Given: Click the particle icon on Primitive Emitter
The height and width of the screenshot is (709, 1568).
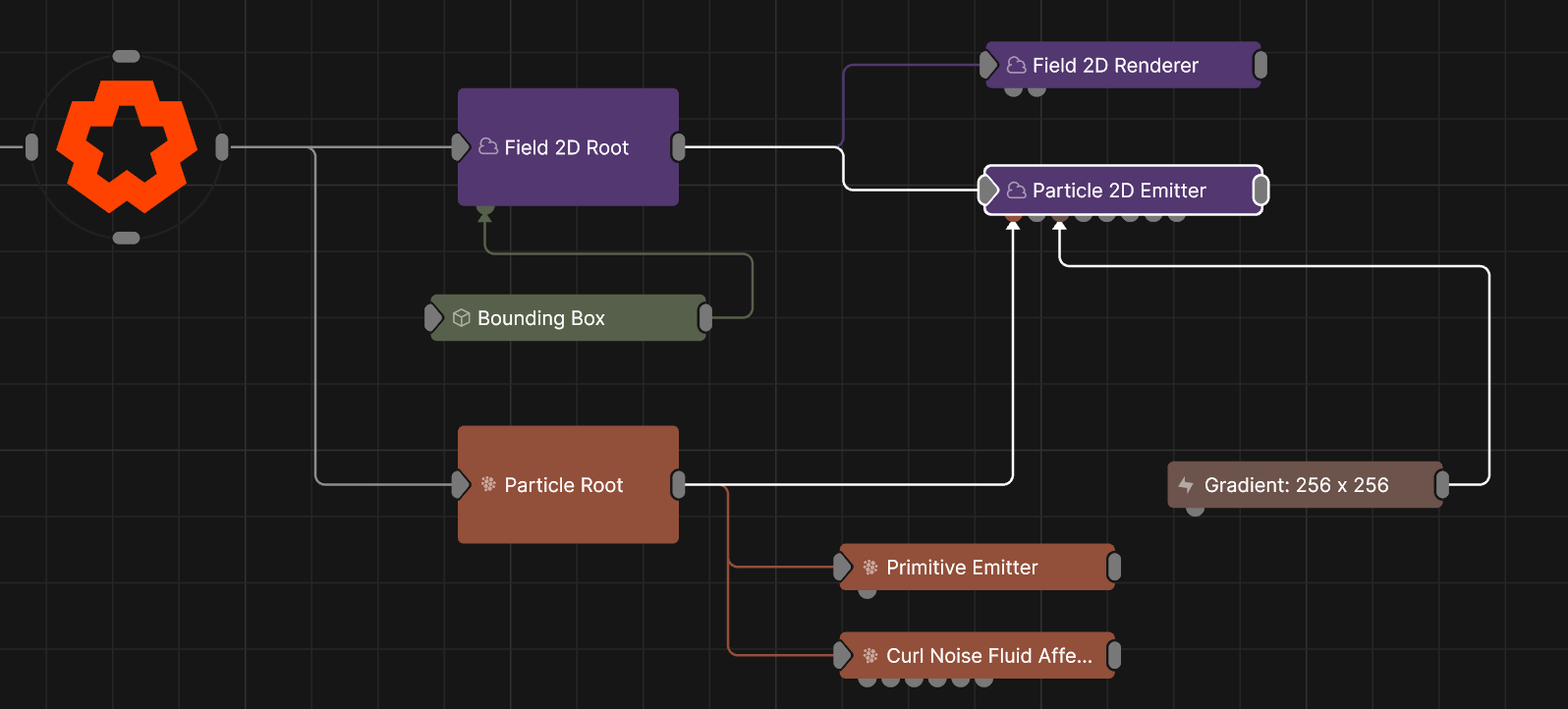Looking at the screenshot, I should 870,567.
